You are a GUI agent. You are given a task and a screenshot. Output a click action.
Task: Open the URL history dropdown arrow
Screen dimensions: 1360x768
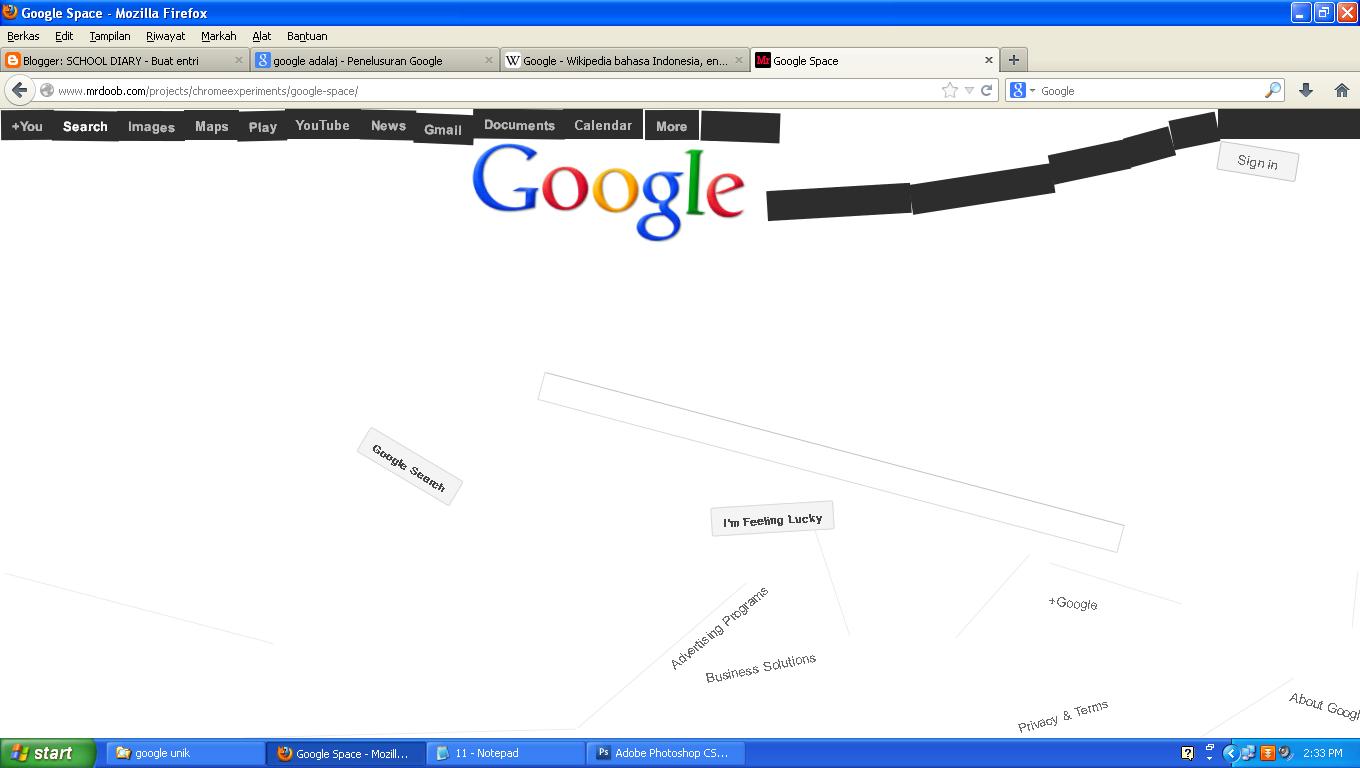(968, 90)
